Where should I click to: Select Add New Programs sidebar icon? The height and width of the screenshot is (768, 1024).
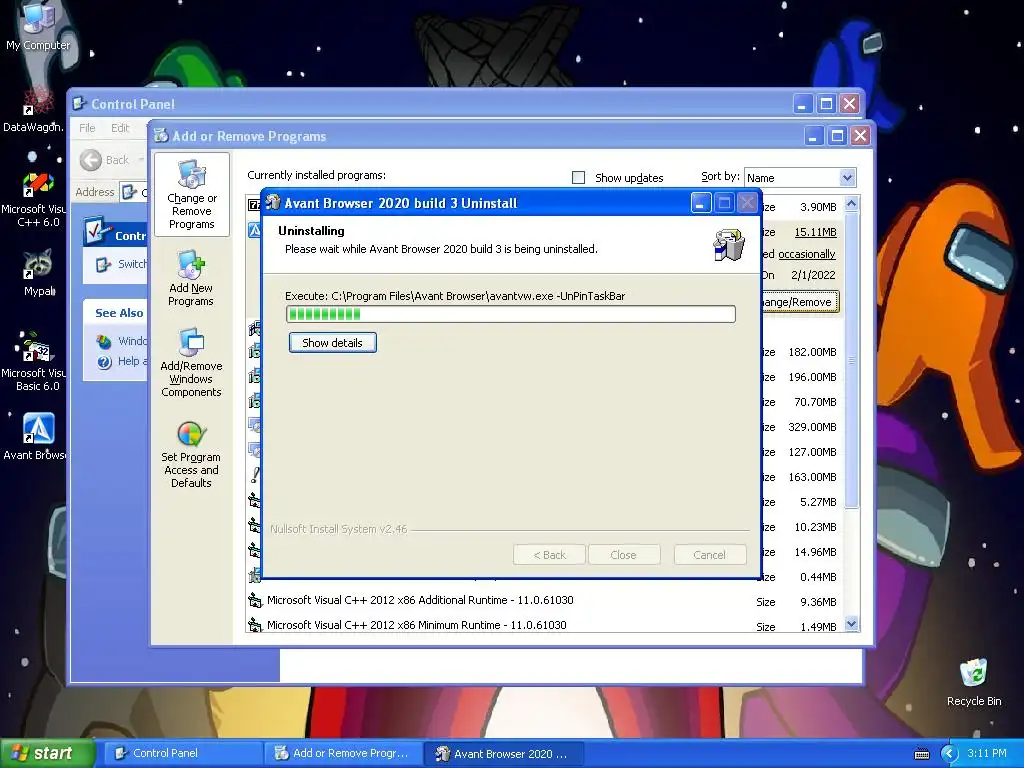pos(191,278)
